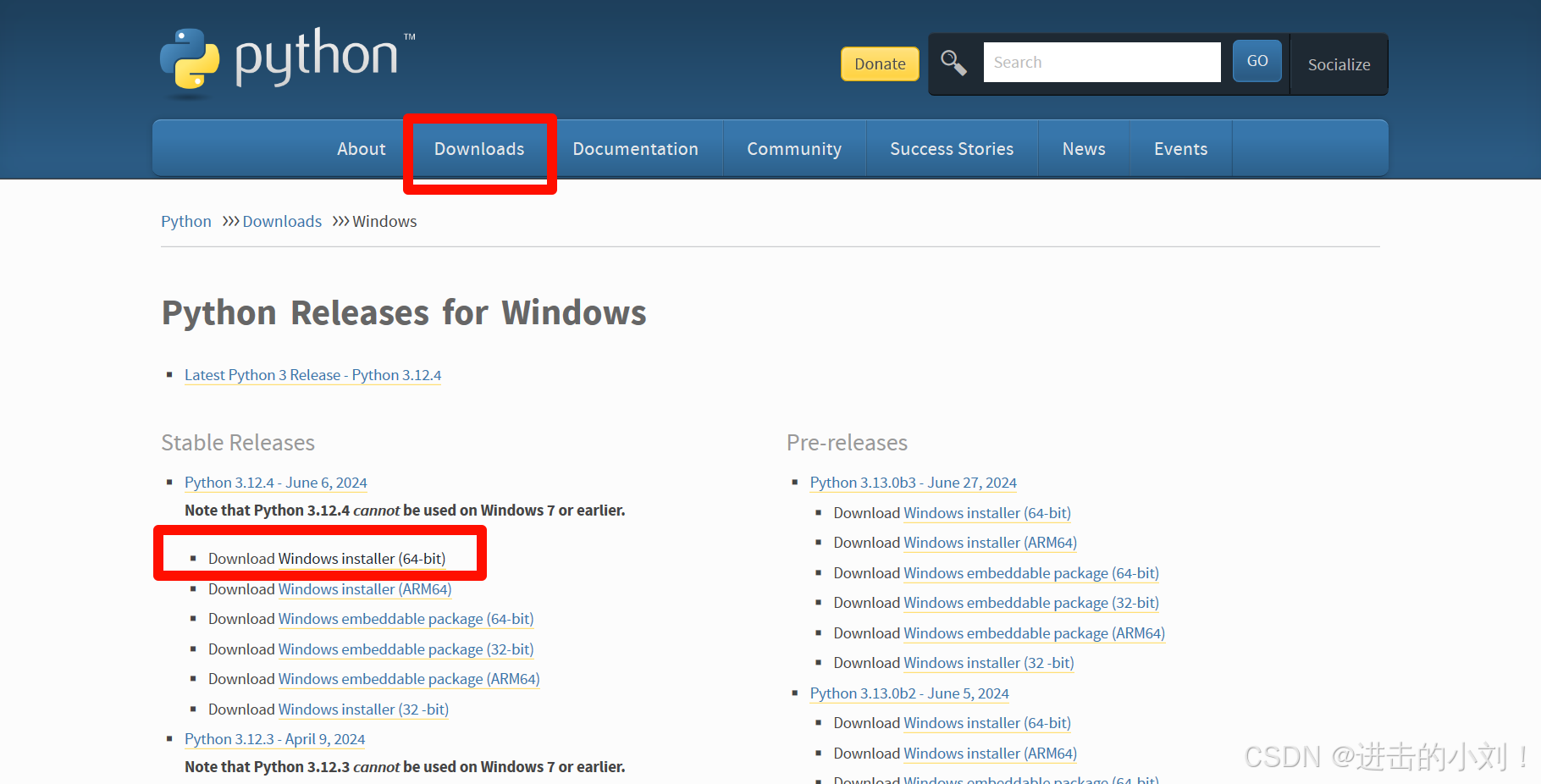Click the note about Python 3.12.3 and Windows 7
Image resolution: width=1541 pixels, height=784 pixels.
pos(405,767)
